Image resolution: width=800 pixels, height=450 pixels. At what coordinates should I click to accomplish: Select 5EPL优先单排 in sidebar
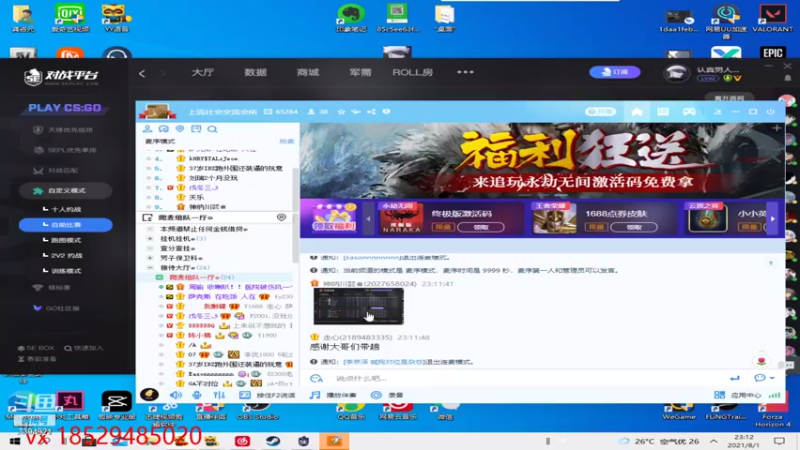(65, 150)
